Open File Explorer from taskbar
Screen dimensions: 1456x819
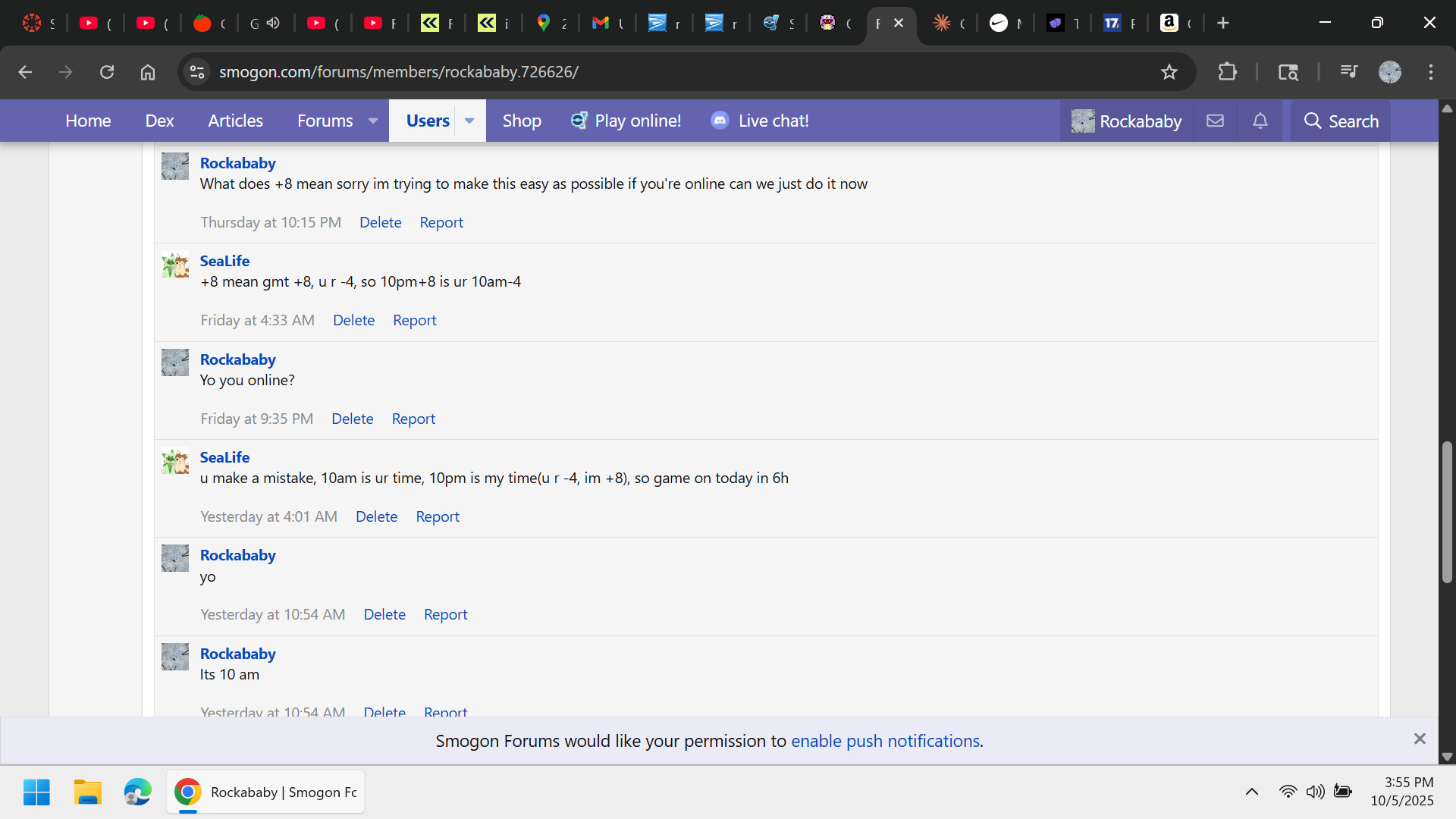coord(87,792)
